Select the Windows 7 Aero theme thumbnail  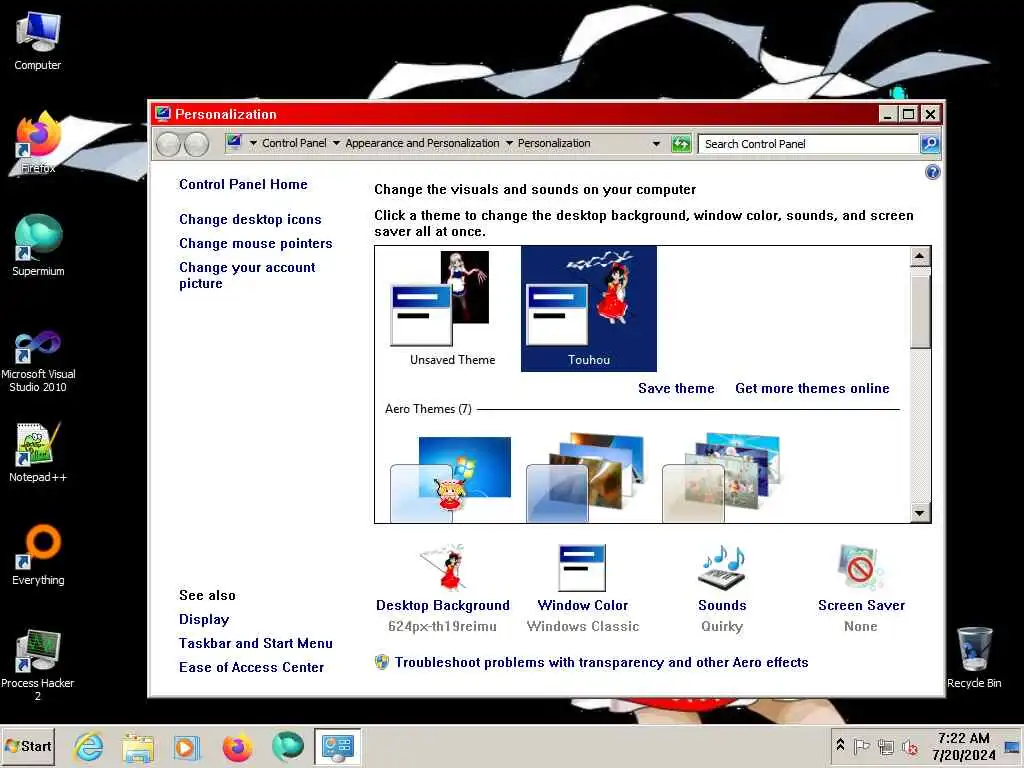click(452, 477)
